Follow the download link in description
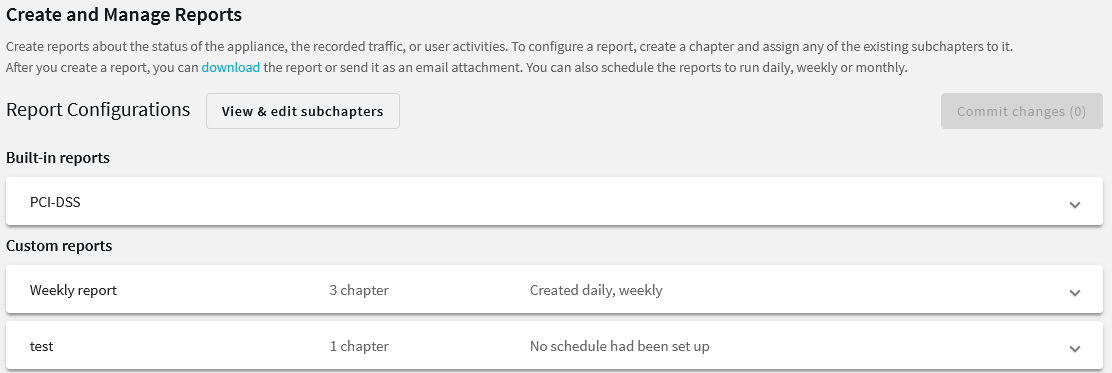 [x=230, y=68]
